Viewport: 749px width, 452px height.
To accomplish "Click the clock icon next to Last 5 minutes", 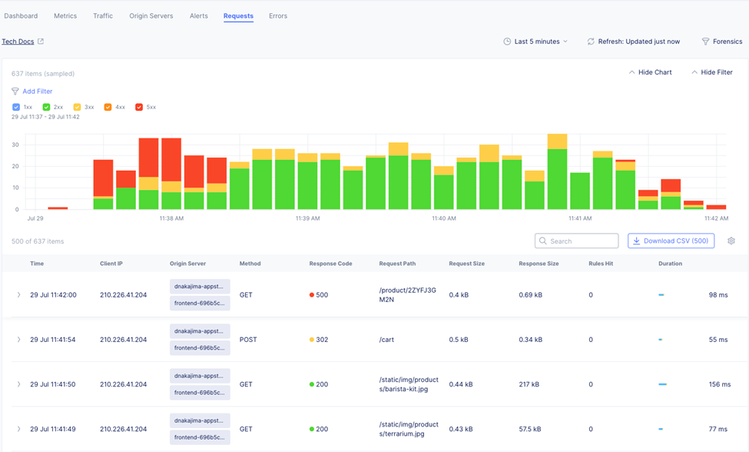I will pyautogui.click(x=507, y=42).
